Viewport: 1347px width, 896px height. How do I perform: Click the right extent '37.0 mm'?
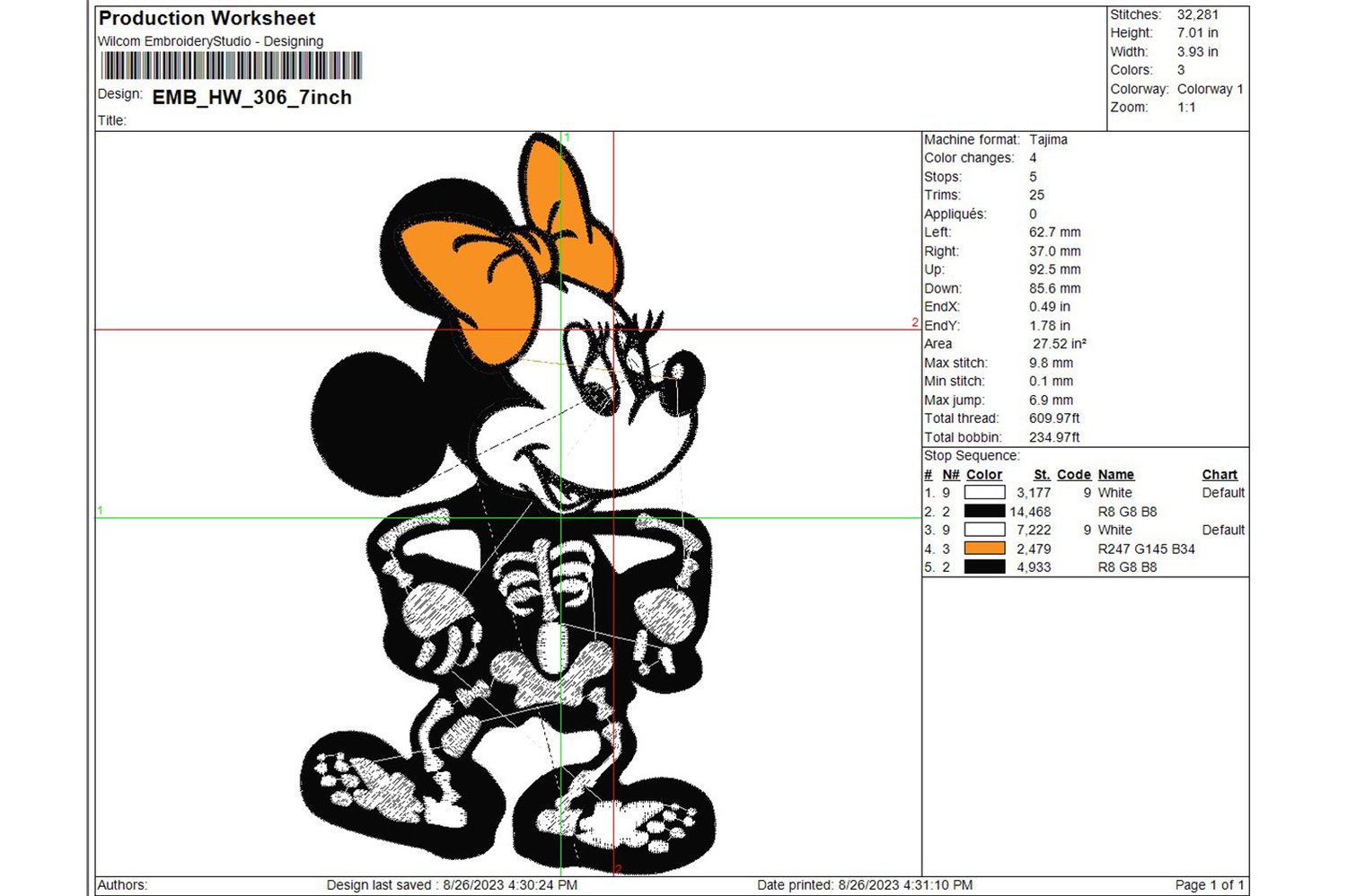(x=1055, y=251)
